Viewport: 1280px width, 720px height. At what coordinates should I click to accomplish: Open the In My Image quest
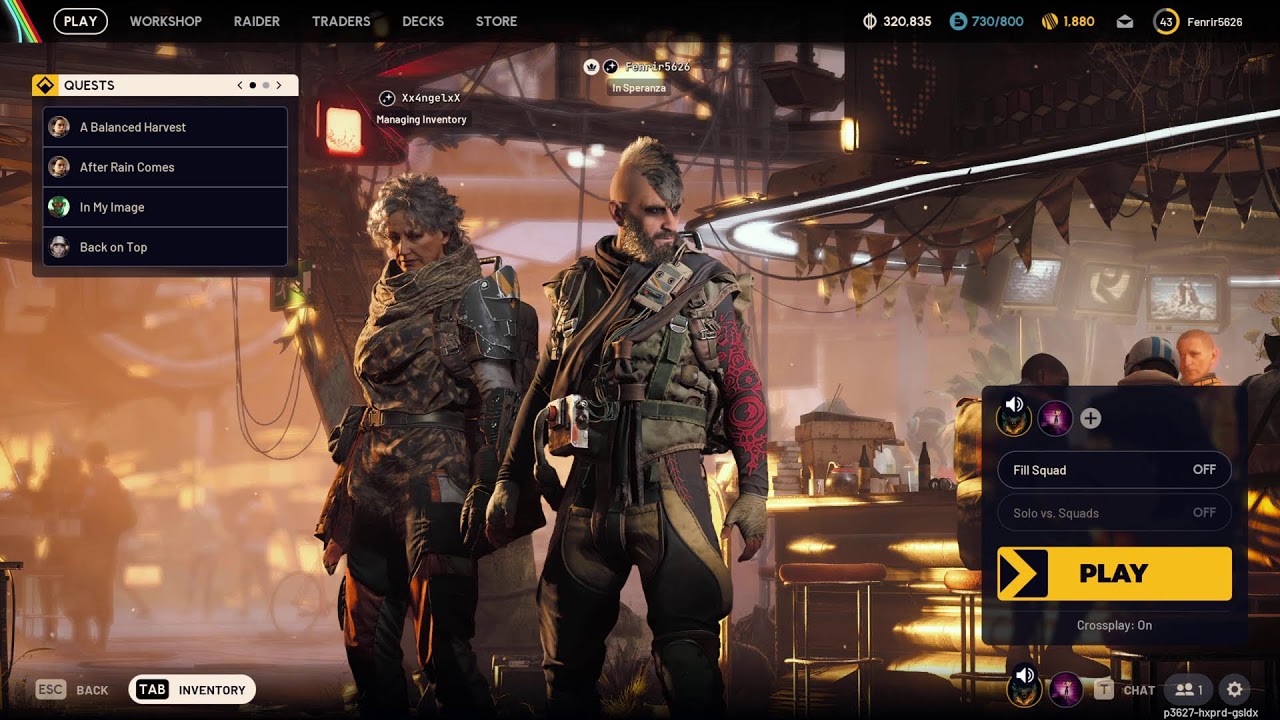[165, 207]
